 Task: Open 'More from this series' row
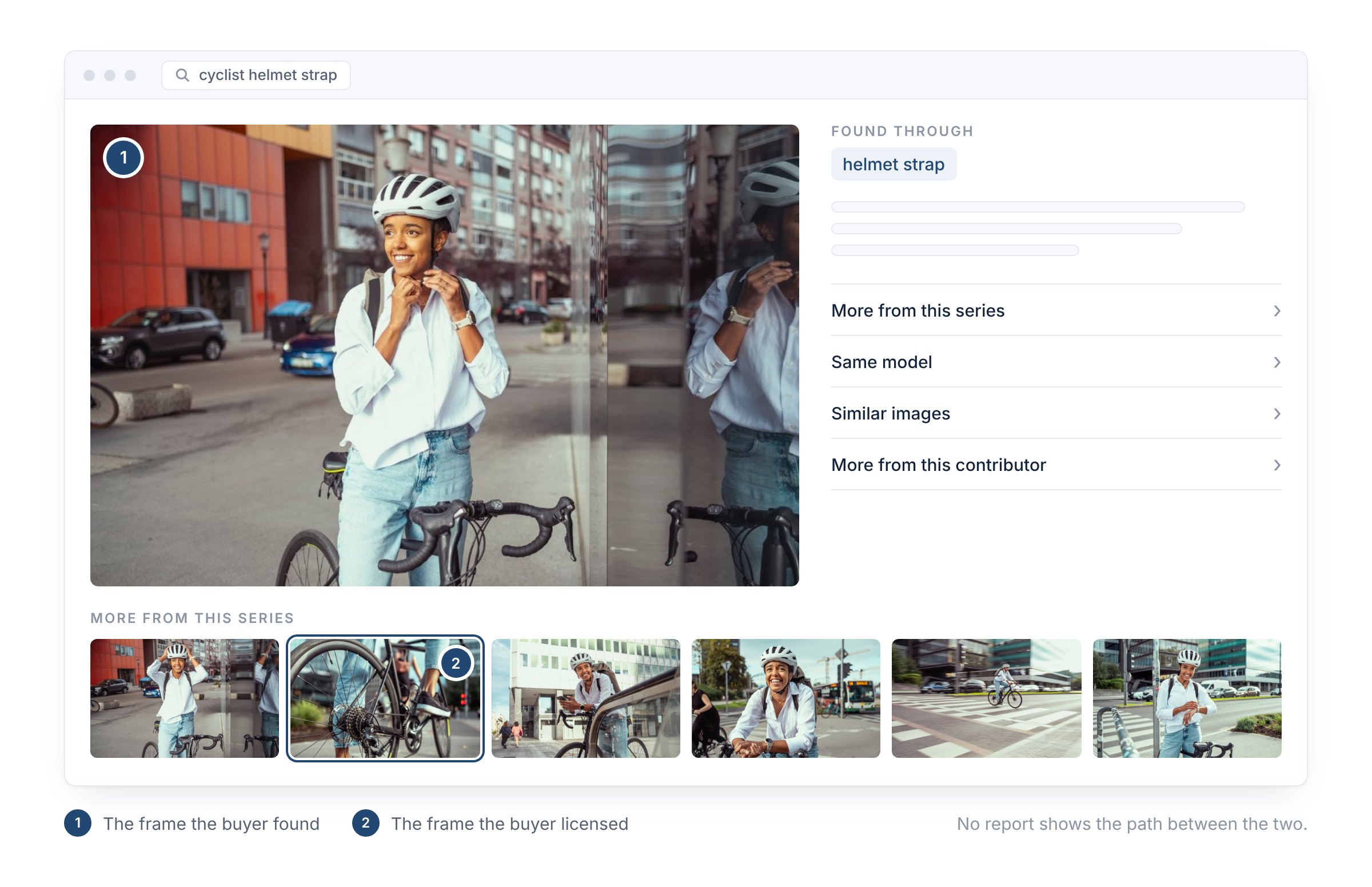click(x=1056, y=310)
